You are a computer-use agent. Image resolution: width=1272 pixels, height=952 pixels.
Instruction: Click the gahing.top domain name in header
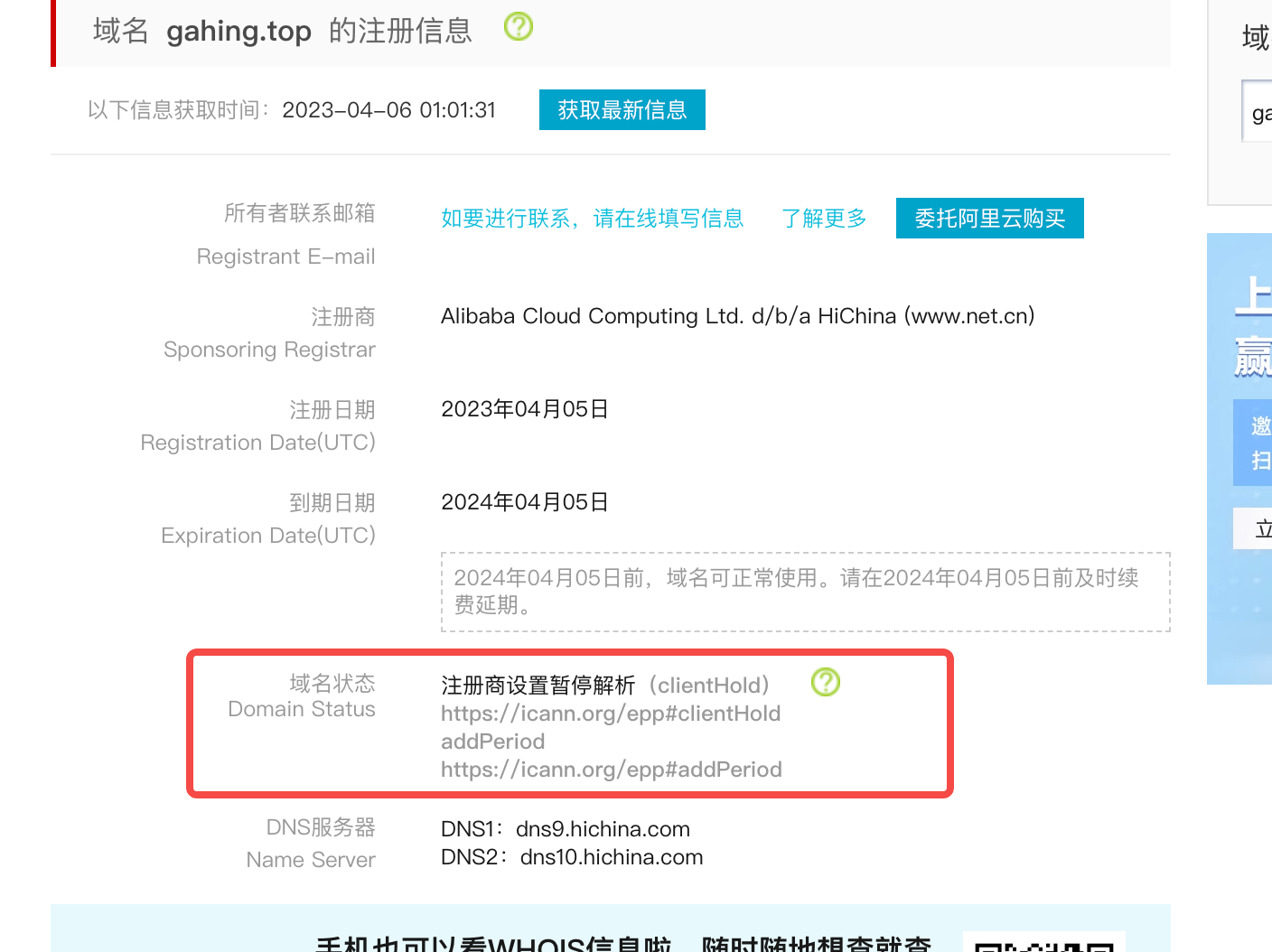[x=238, y=32]
